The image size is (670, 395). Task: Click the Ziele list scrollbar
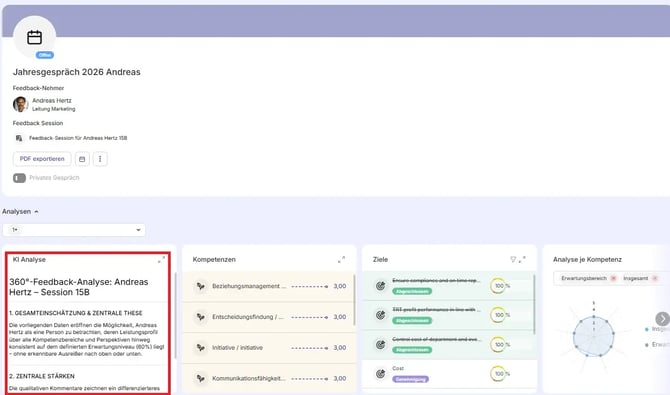click(x=535, y=304)
